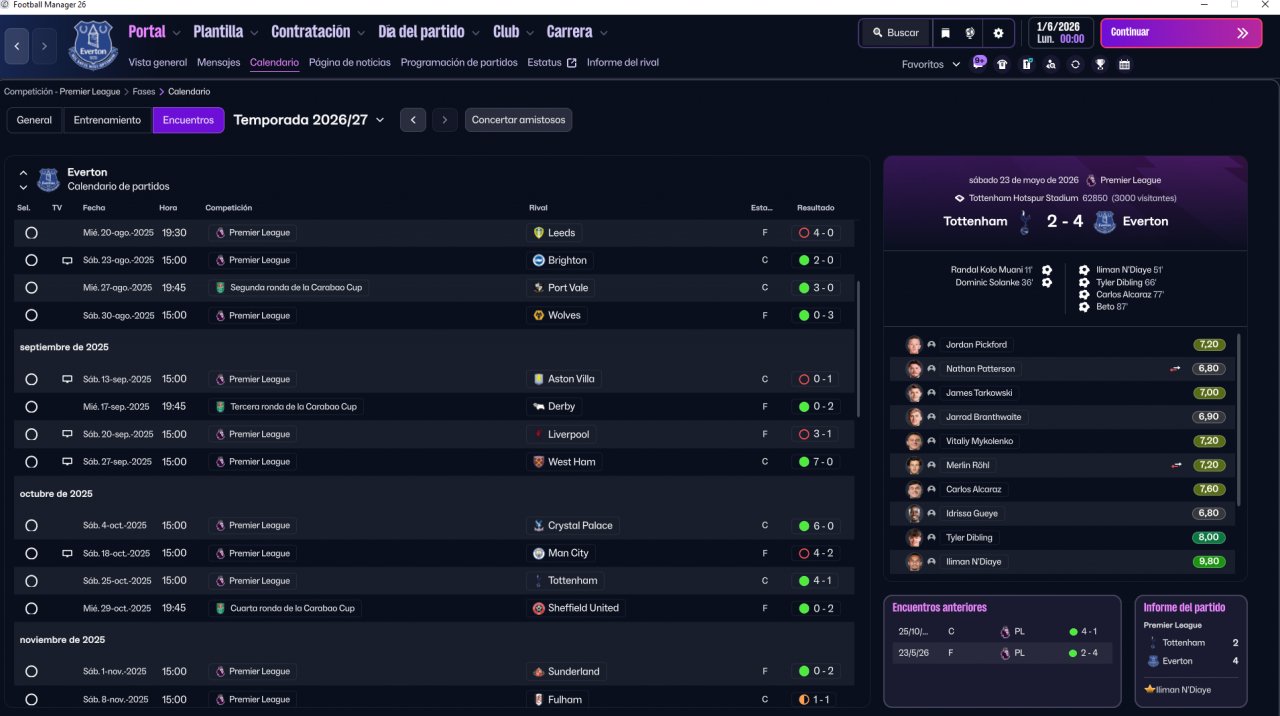Select the West Ham match radio button
1280x716 pixels.
click(x=31, y=462)
